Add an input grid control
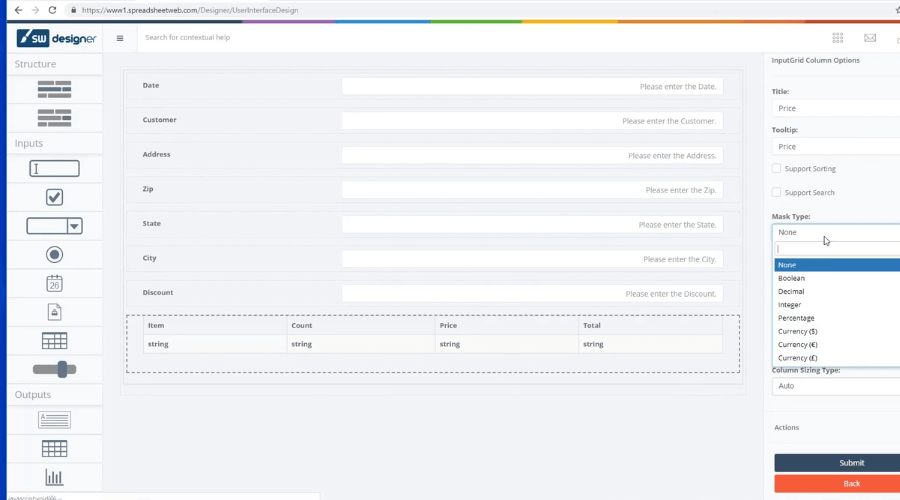This screenshot has height=500, width=900. click(x=55, y=341)
